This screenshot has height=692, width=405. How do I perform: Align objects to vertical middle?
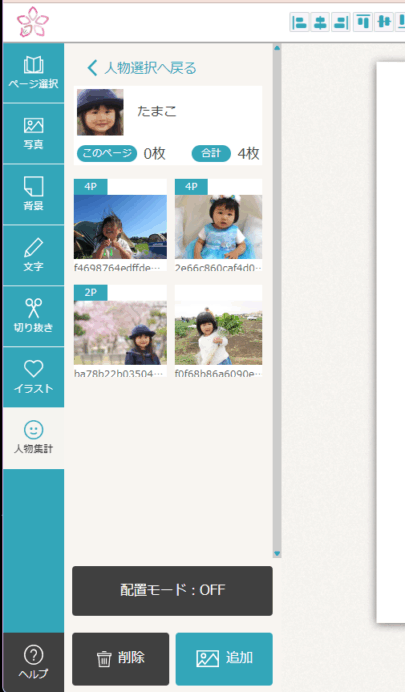[x=384, y=22]
